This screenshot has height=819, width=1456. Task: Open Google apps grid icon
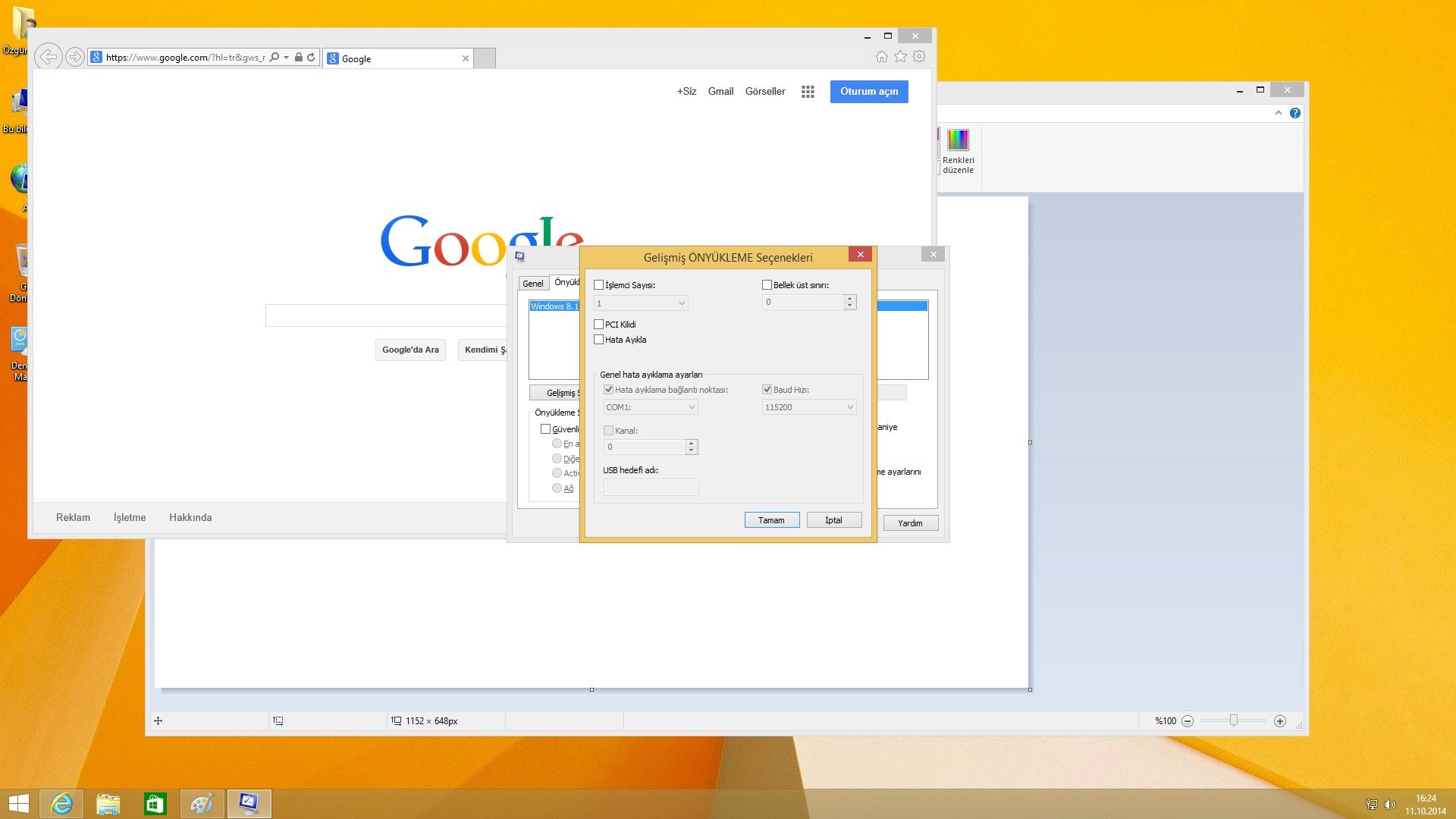pos(808,92)
